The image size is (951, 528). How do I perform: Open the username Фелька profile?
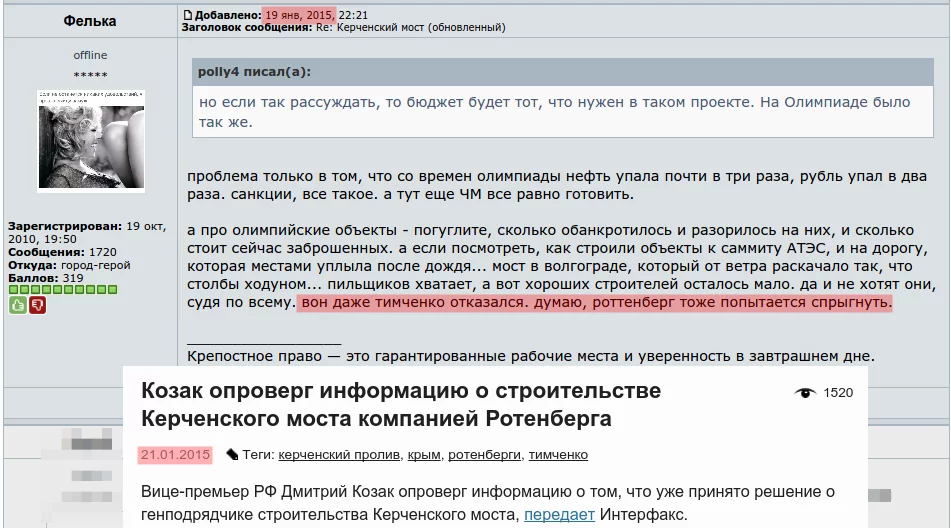pos(90,21)
